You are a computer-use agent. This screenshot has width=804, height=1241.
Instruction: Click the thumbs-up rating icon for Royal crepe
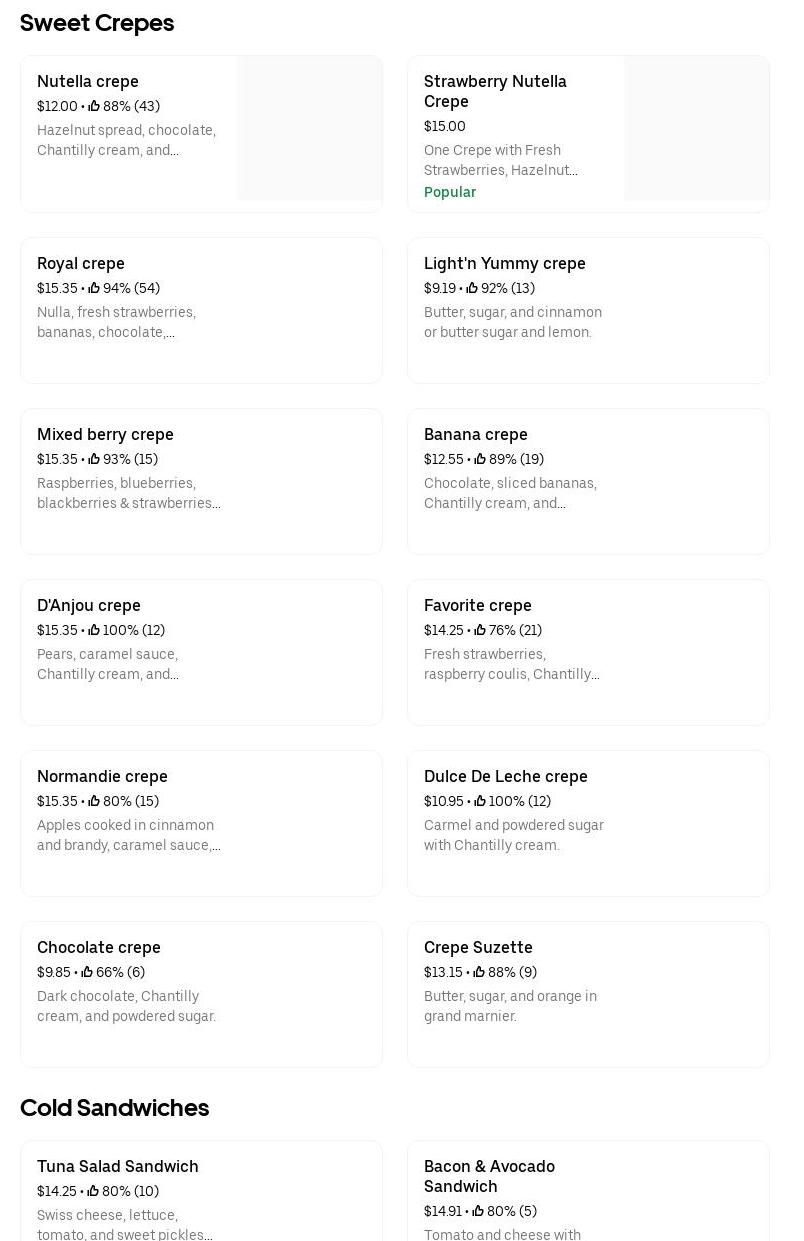[x=94, y=288]
